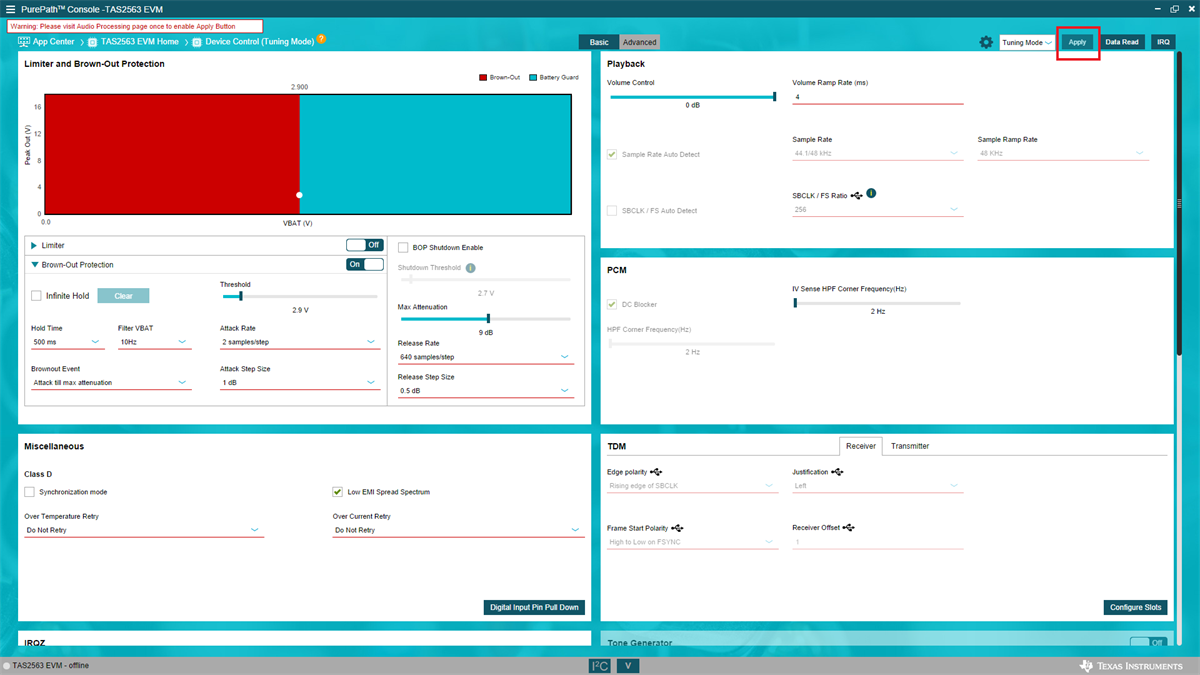Click the SBCLK / FS Ratio info icon
1200x675 pixels.
(871, 193)
